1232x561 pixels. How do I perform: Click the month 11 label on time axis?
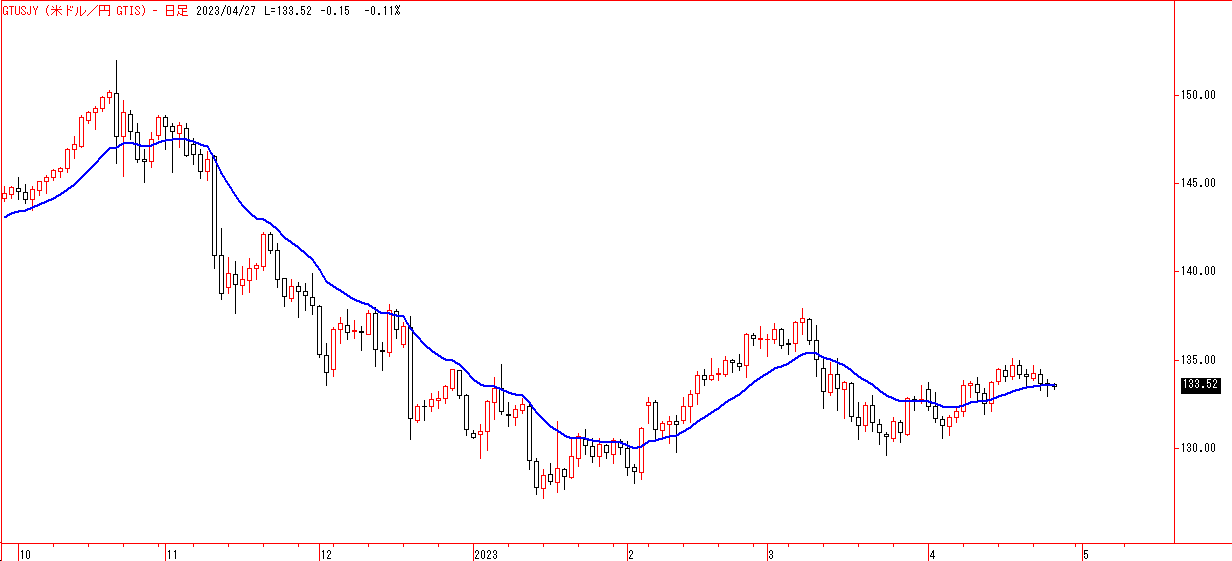click(171, 553)
